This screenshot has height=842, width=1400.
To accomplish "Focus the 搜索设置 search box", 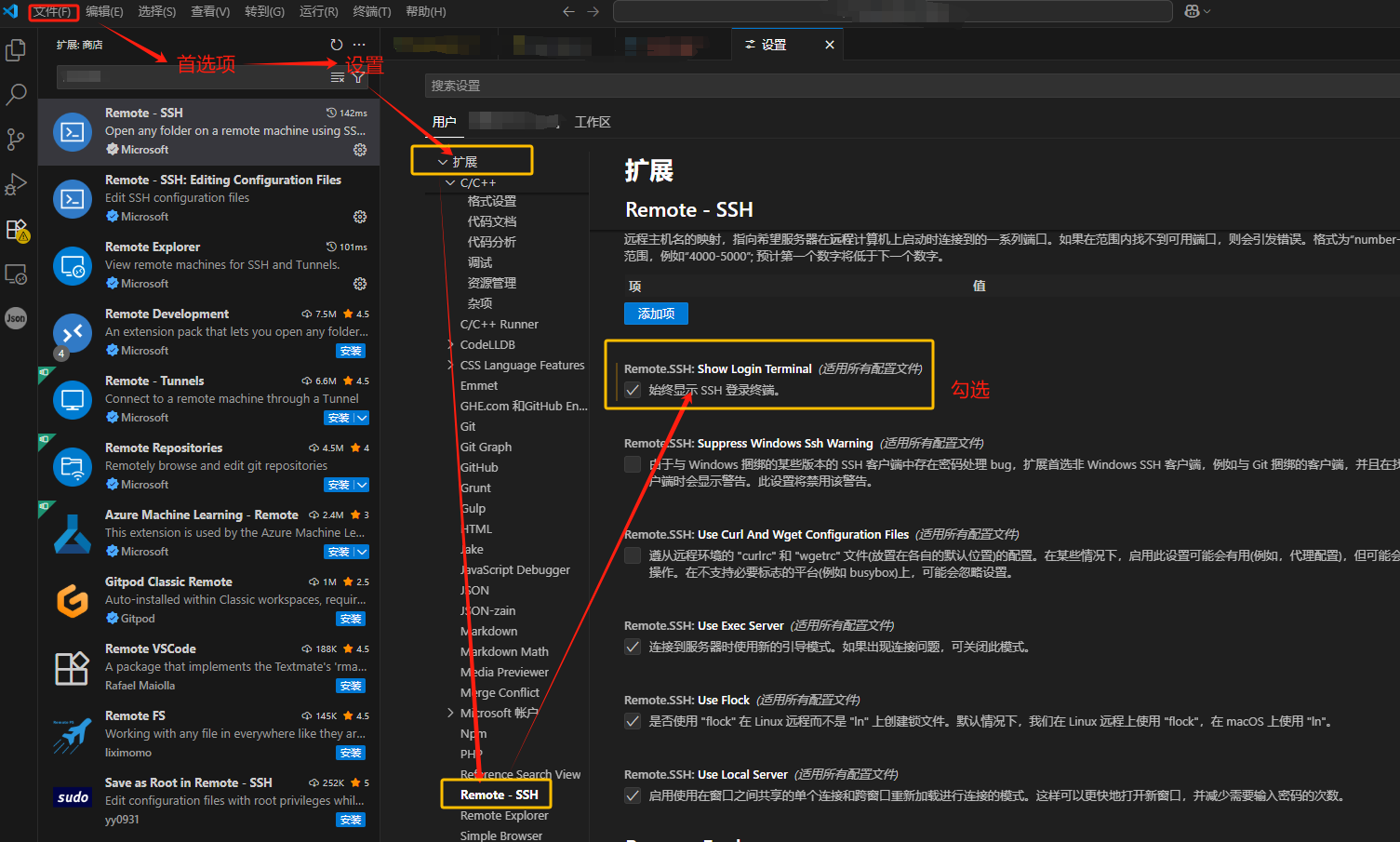I will pyautogui.click(x=912, y=86).
